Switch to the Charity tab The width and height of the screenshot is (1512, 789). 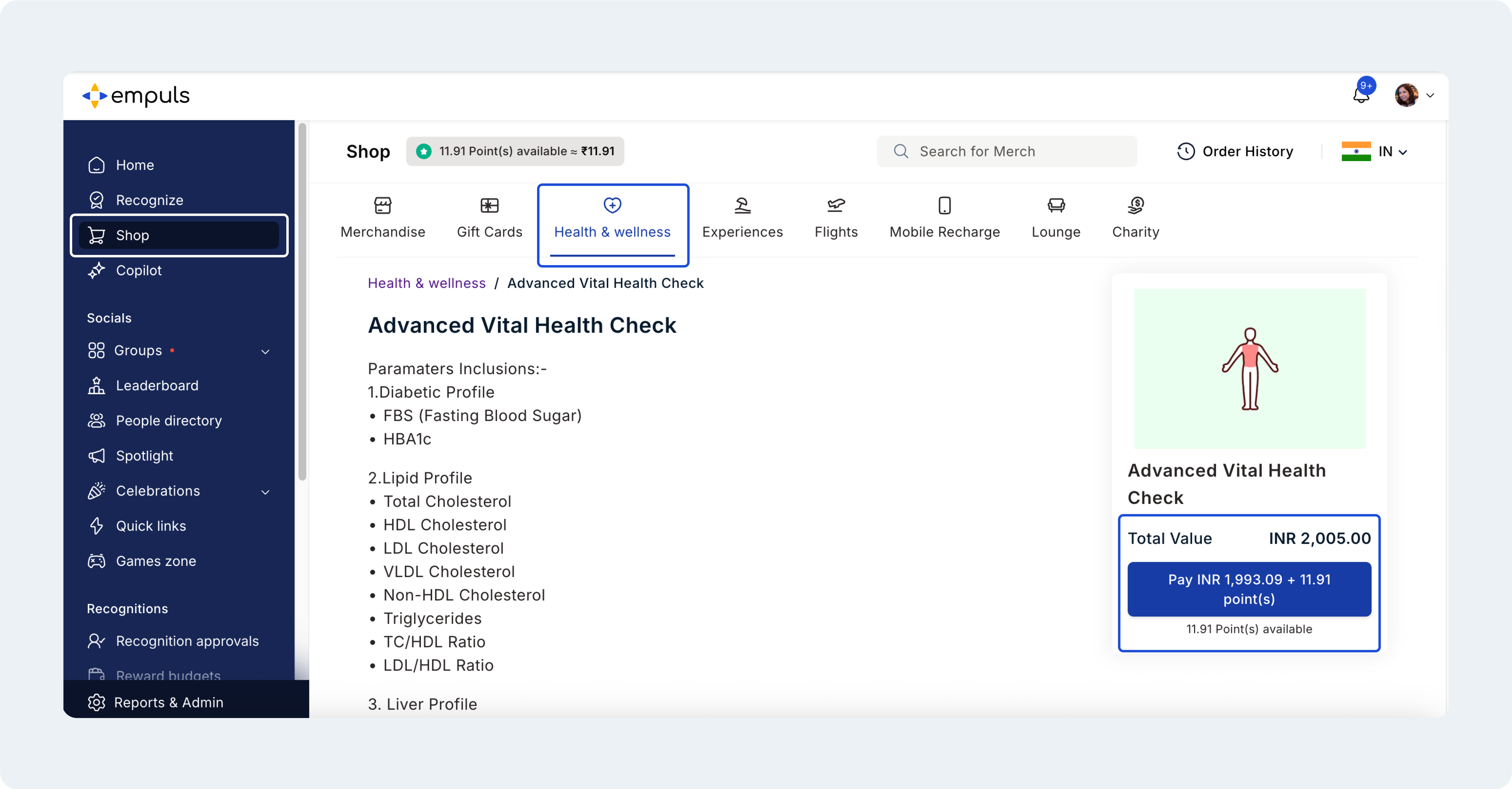[1136, 218]
